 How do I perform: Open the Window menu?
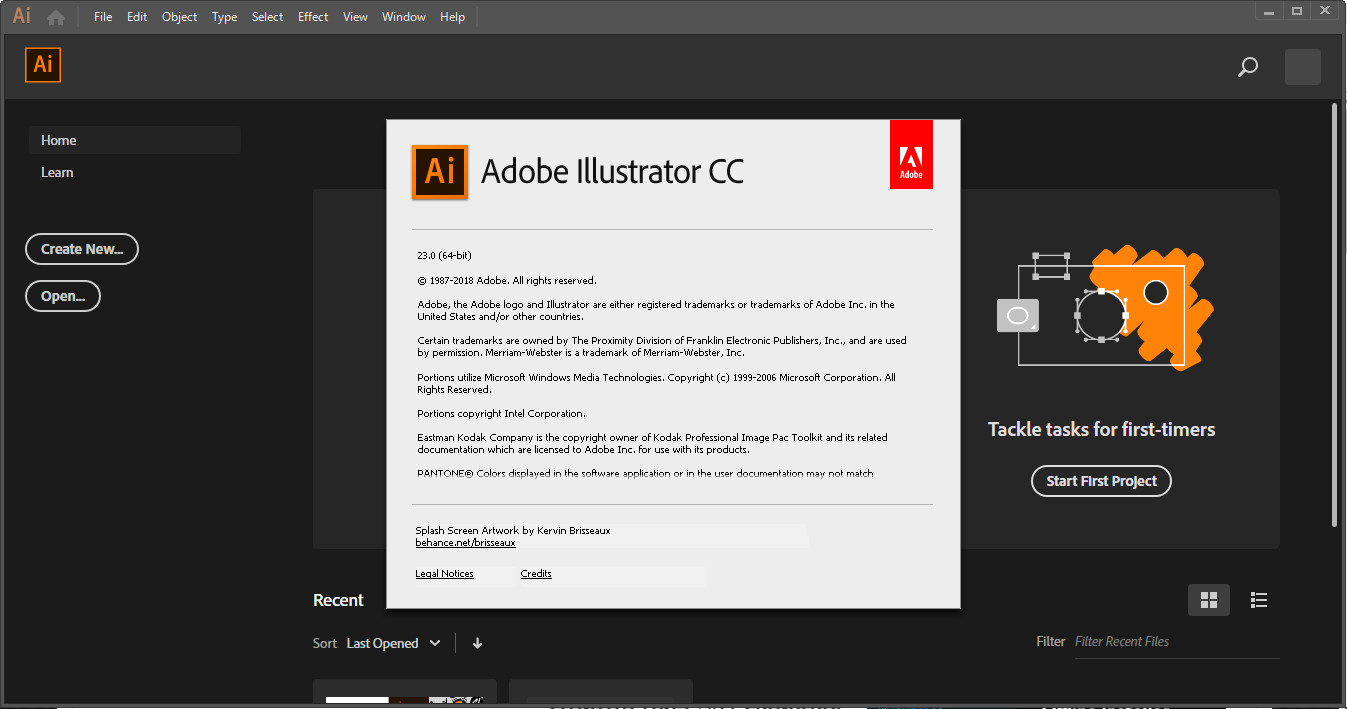pos(403,17)
